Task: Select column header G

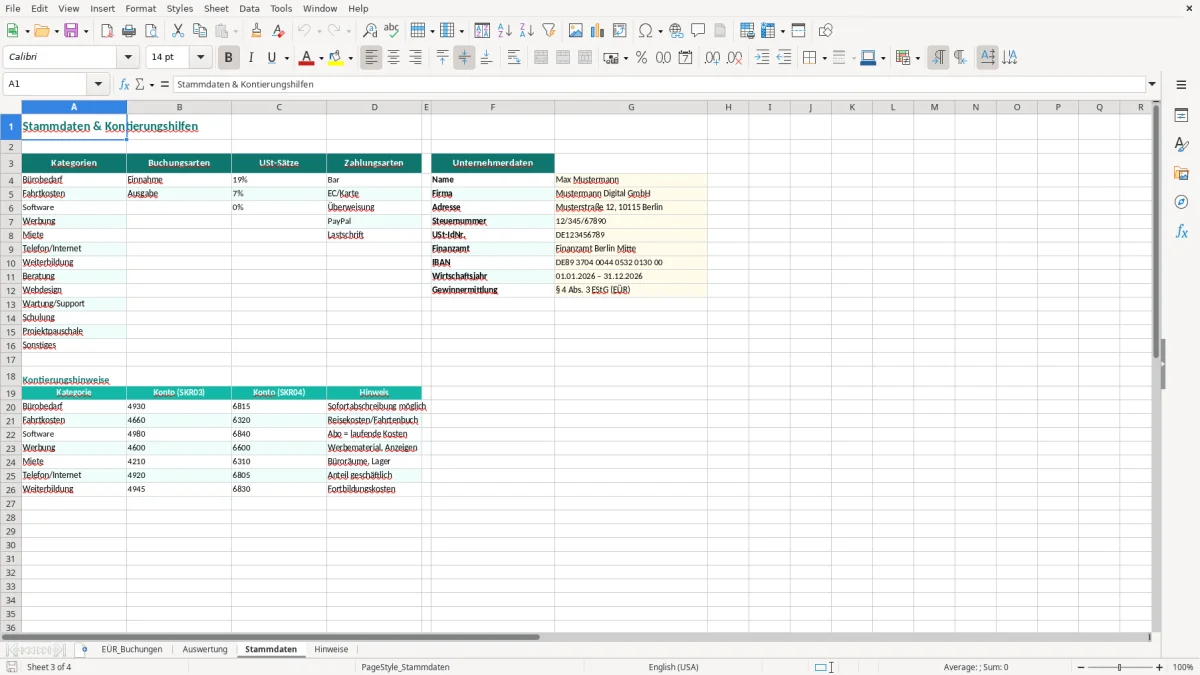Action: pyautogui.click(x=631, y=107)
